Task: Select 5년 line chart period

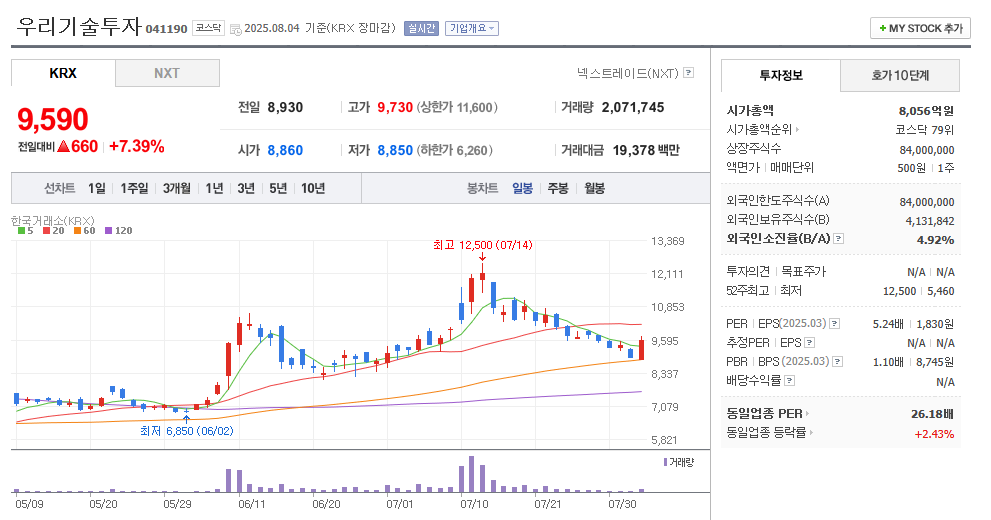Action: (x=278, y=188)
